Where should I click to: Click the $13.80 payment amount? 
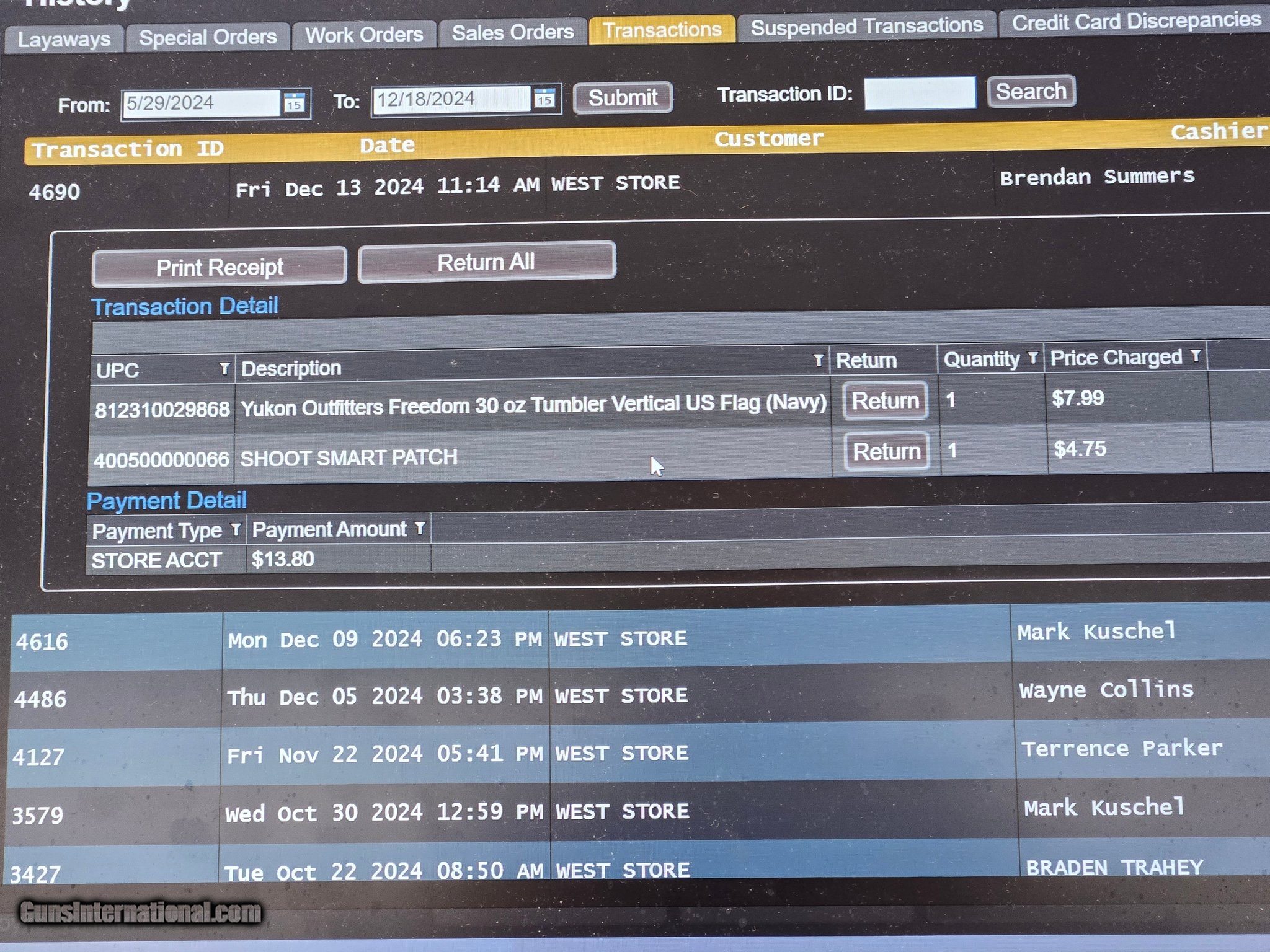[283, 559]
